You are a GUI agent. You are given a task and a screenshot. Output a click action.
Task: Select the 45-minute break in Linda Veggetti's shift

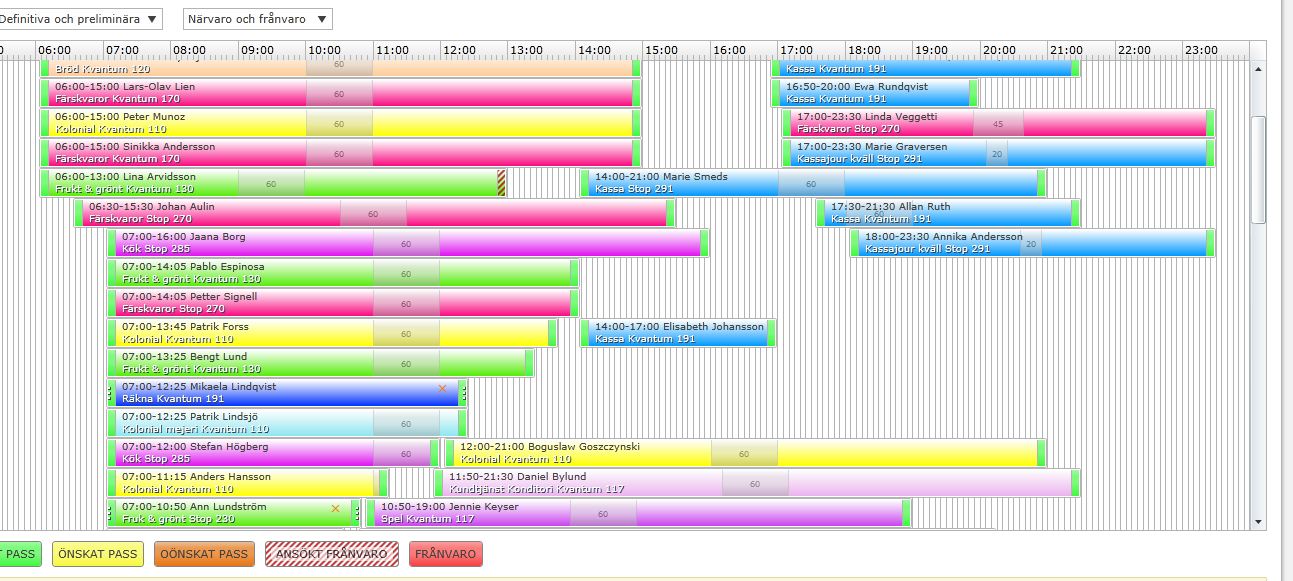pyautogui.click(x=998, y=123)
